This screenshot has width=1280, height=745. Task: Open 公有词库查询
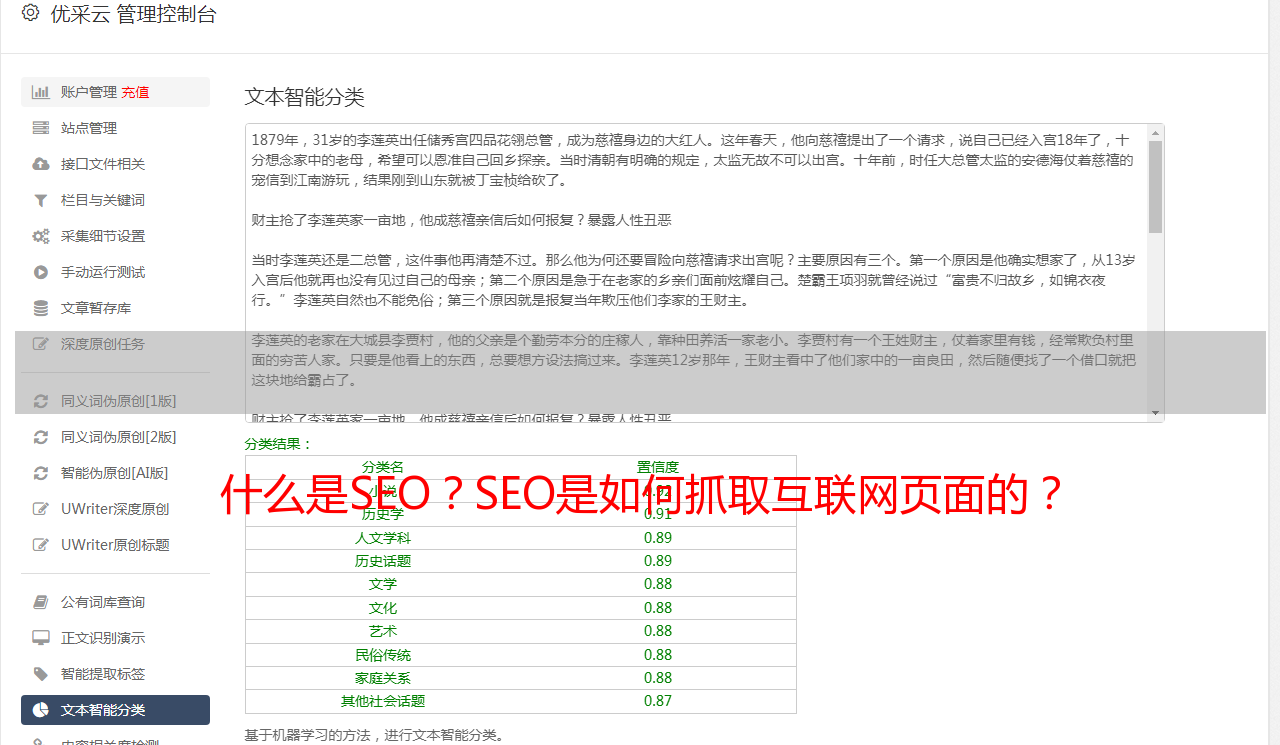pos(115,602)
